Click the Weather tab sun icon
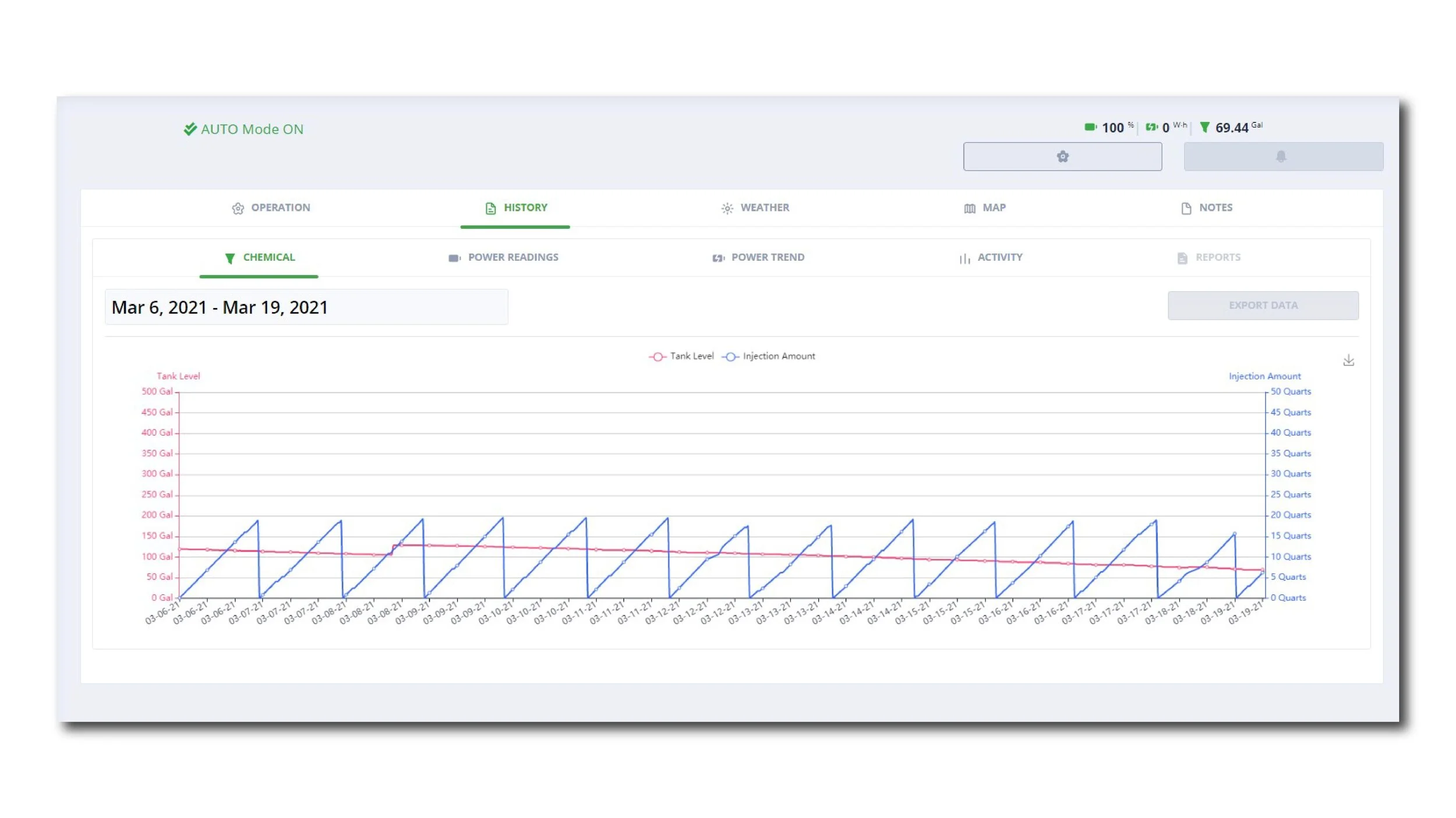1456x818 pixels. pyautogui.click(x=727, y=208)
